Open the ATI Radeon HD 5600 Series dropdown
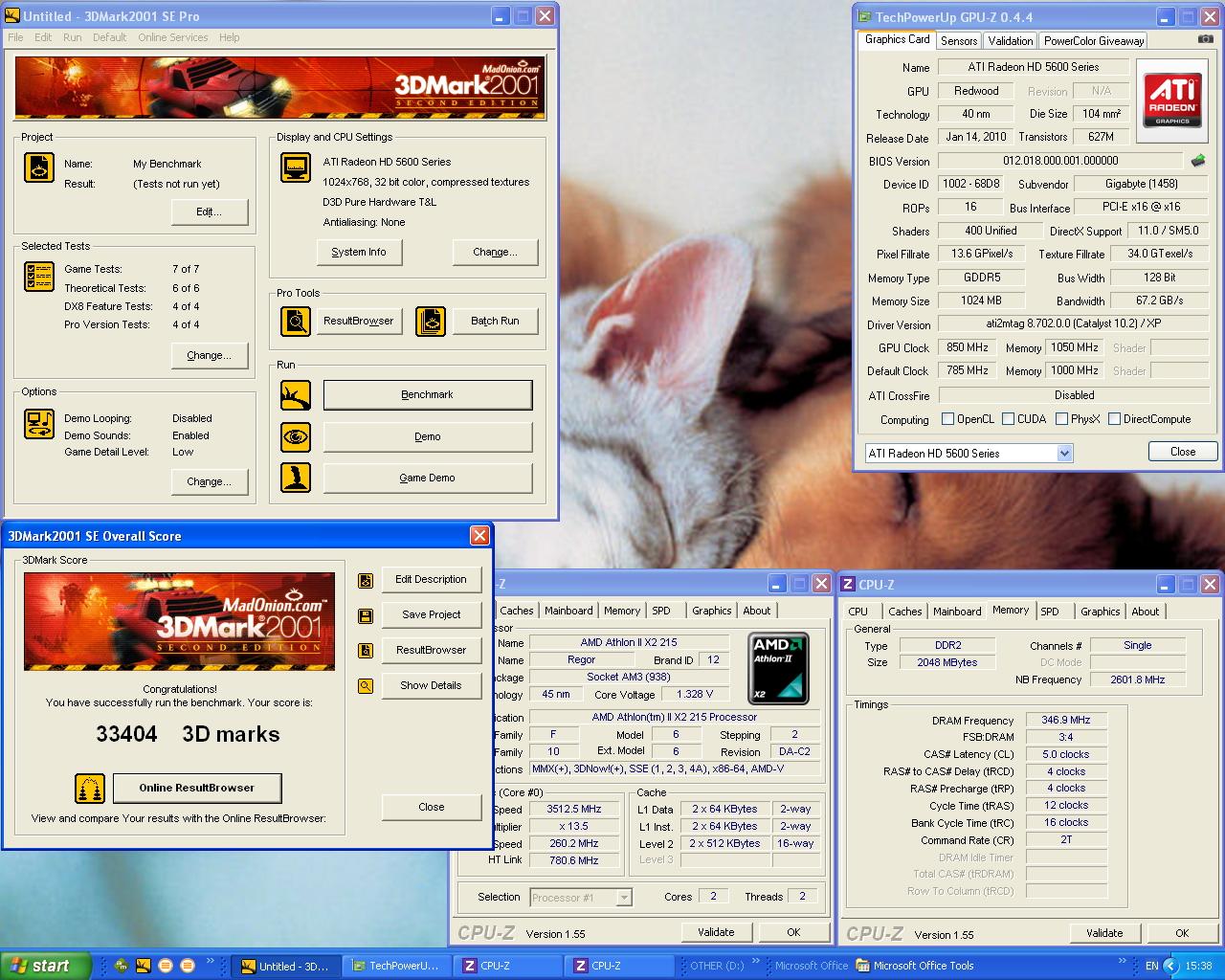 [x=1064, y=454]
